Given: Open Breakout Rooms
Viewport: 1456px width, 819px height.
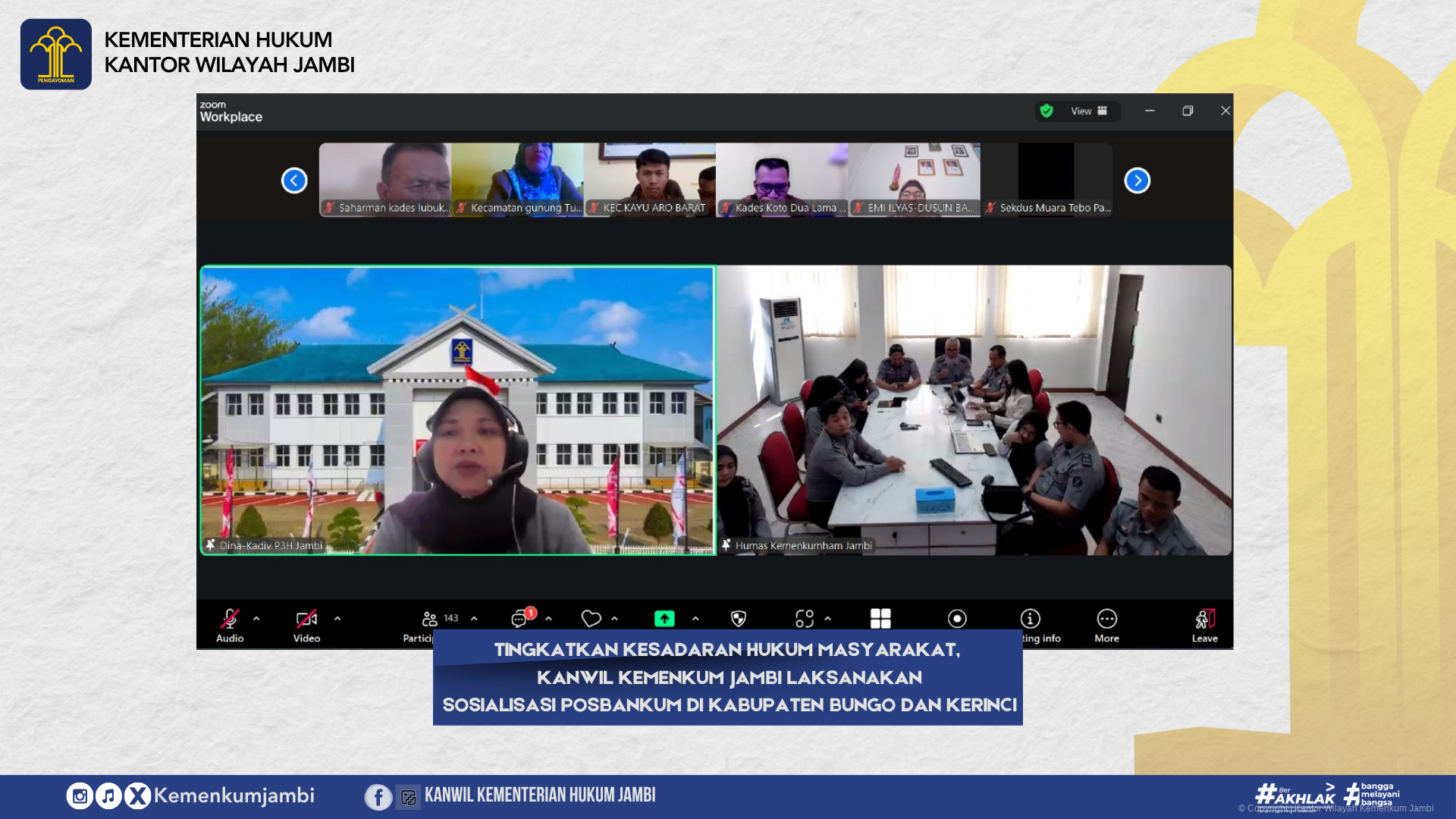Looking at the screenshot, I should pyautogui.click(x=805, y=618).
